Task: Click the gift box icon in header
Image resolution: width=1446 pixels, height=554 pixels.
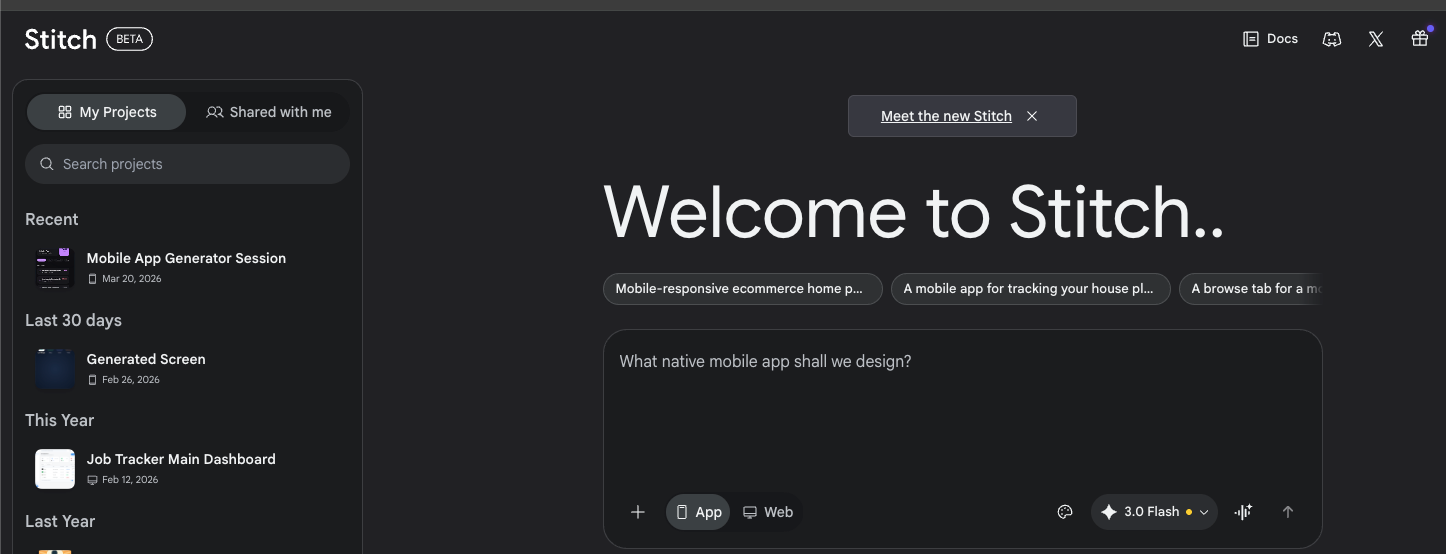Action: pyautogui.click(x=1420, y=39)
